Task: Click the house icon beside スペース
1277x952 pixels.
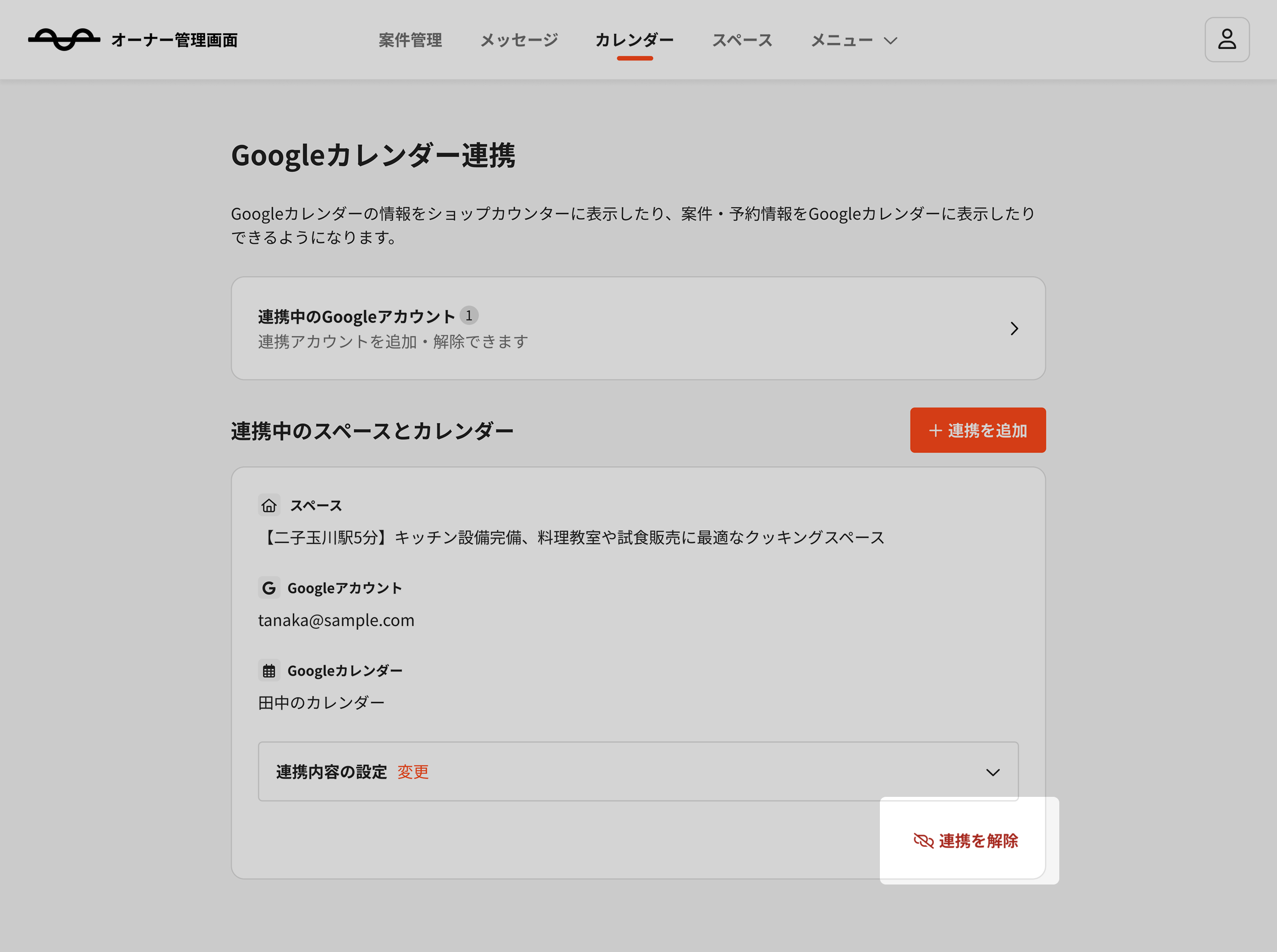Action: coord(269,505)
